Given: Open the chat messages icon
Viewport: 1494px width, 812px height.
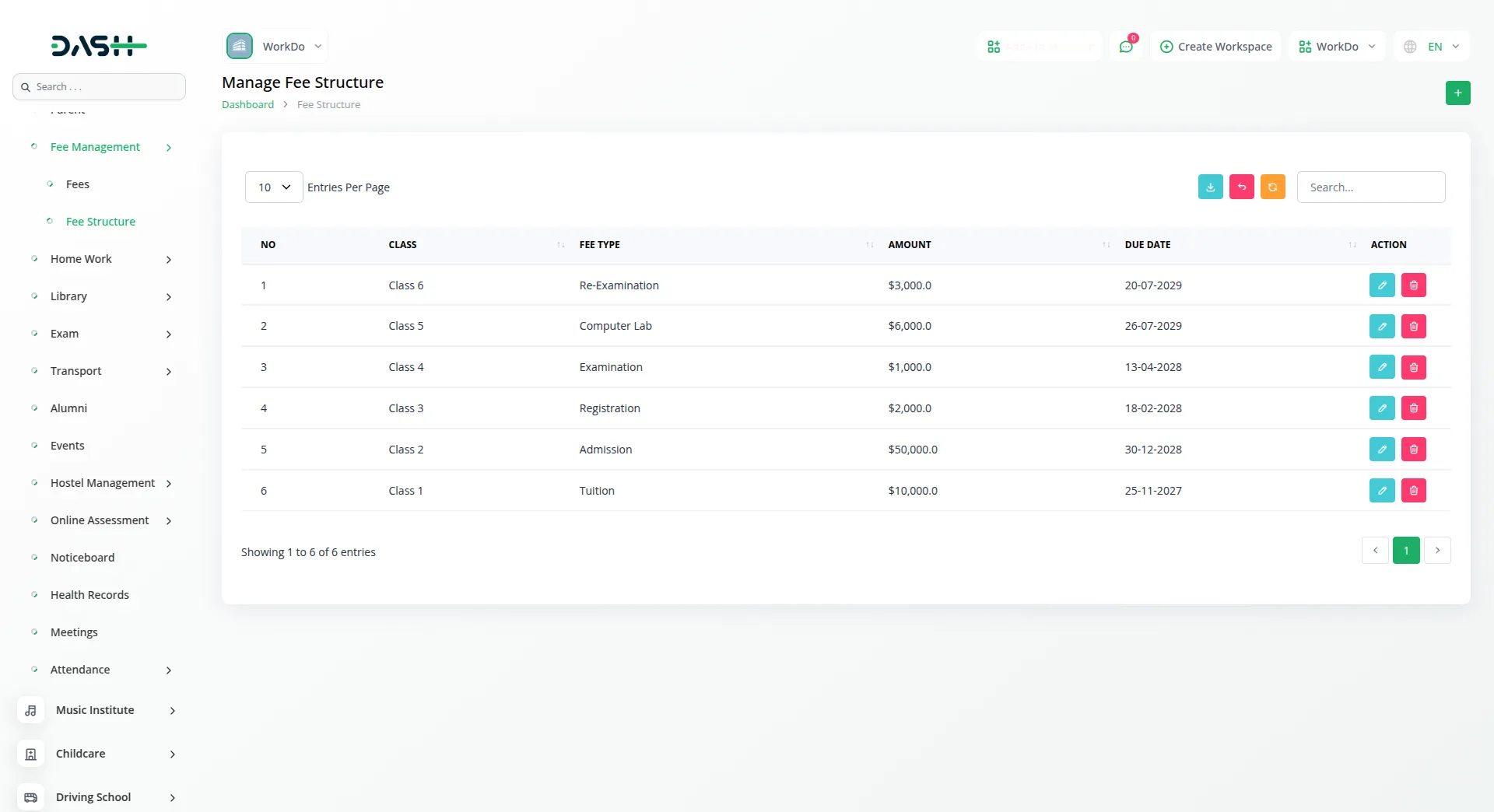Looking at the screenshot, I should [1126, 47].
